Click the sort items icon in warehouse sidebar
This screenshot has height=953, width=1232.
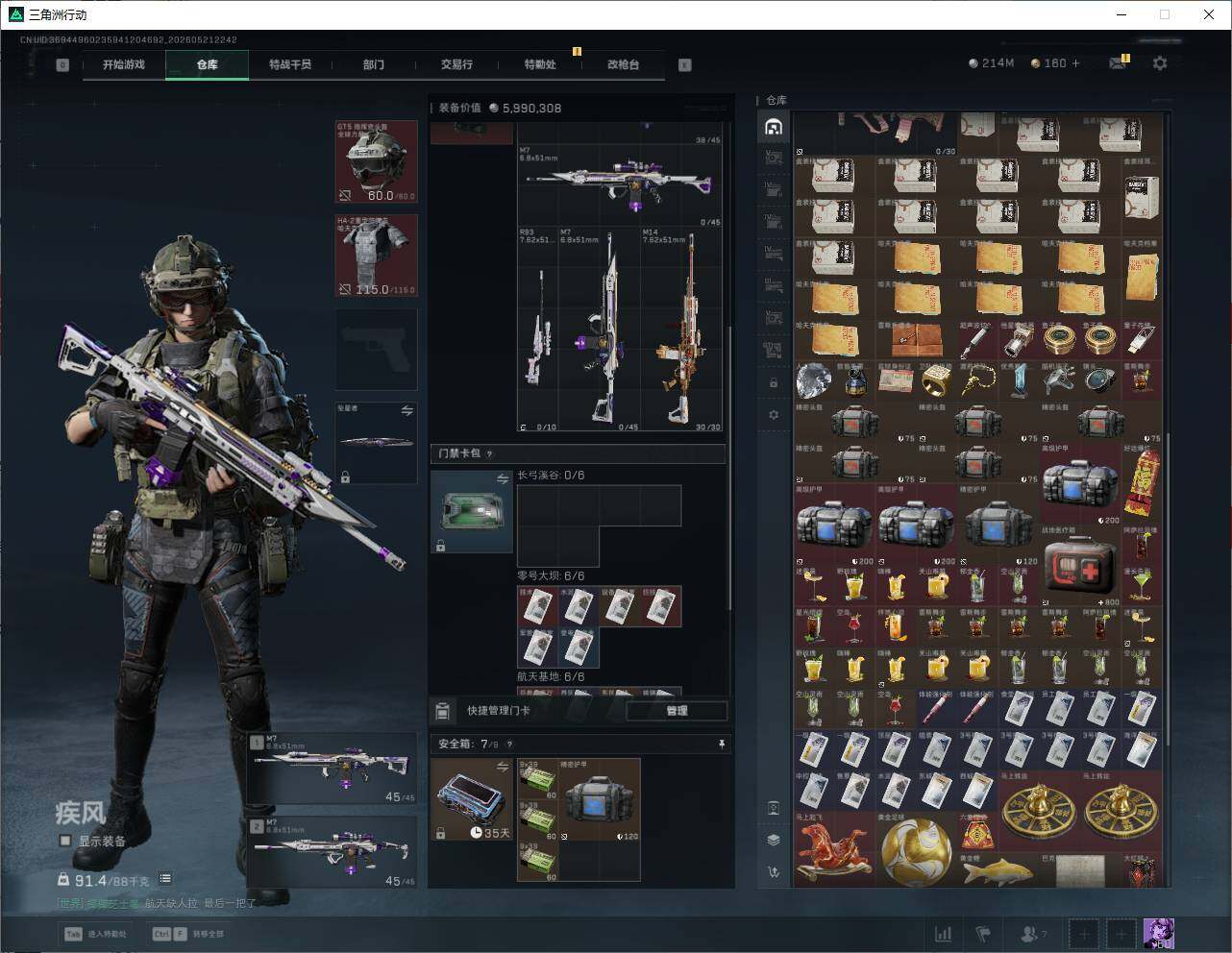point(774,872)
